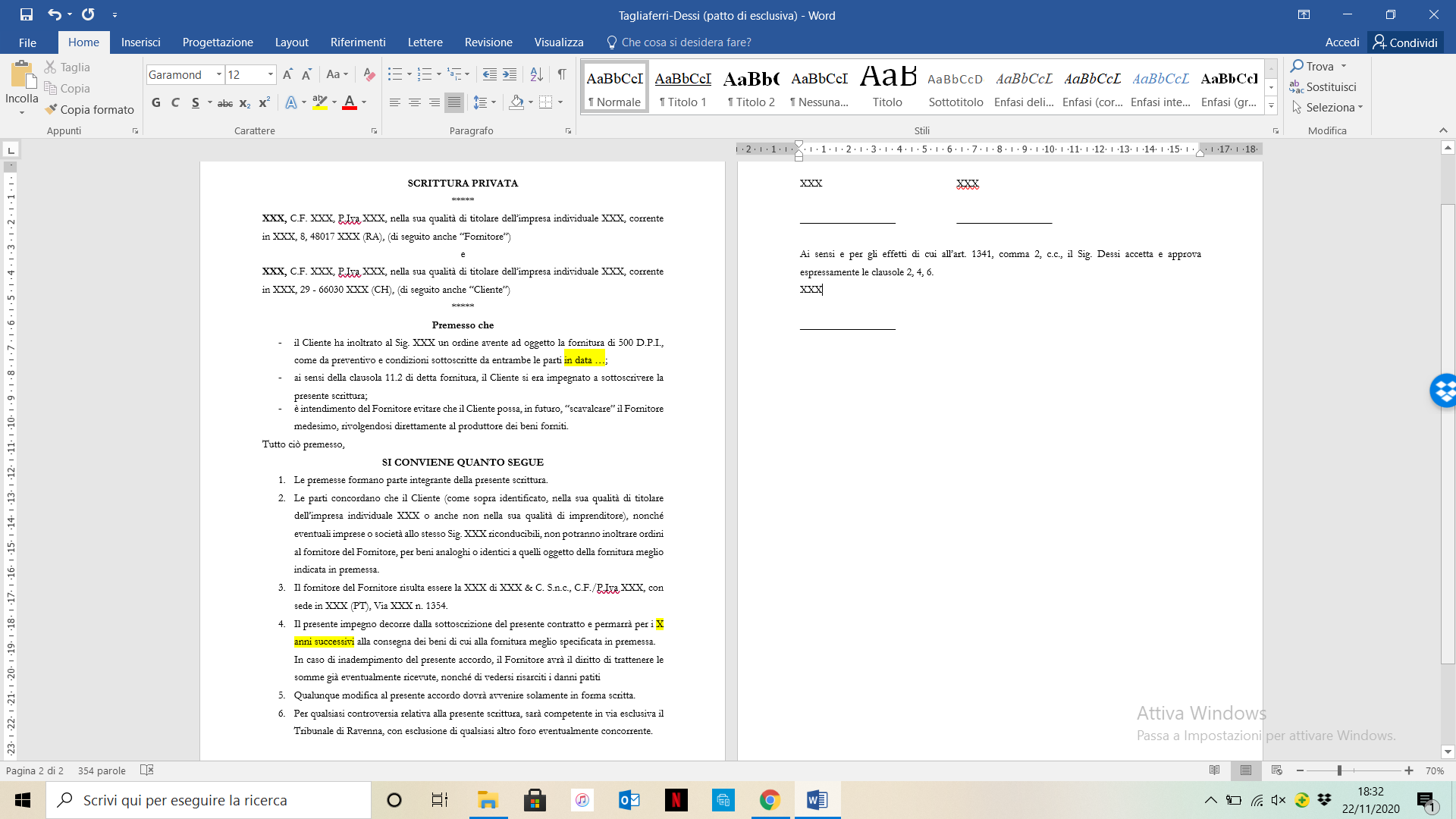Screen dimensions: 1456x819
Task: Open the File menu
Action: (x=27, y=42)
